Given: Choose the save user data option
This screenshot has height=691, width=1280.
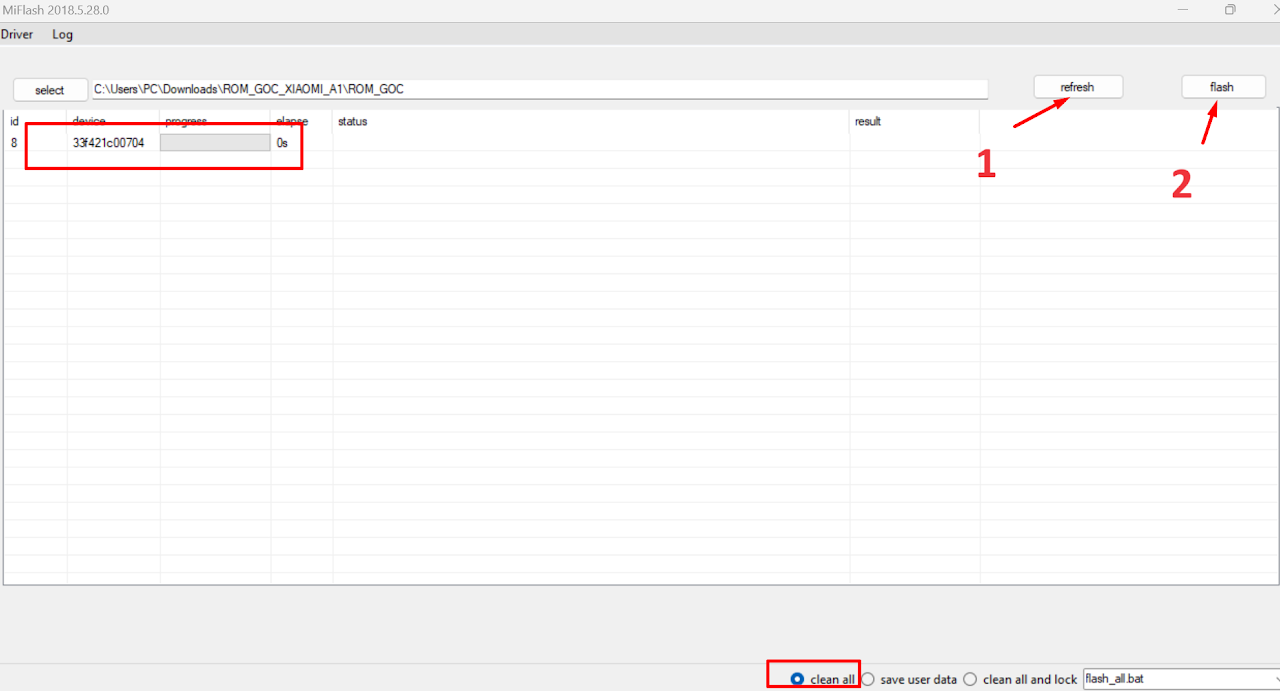Looking at the screenshot, I should click(x=868, y=679).
